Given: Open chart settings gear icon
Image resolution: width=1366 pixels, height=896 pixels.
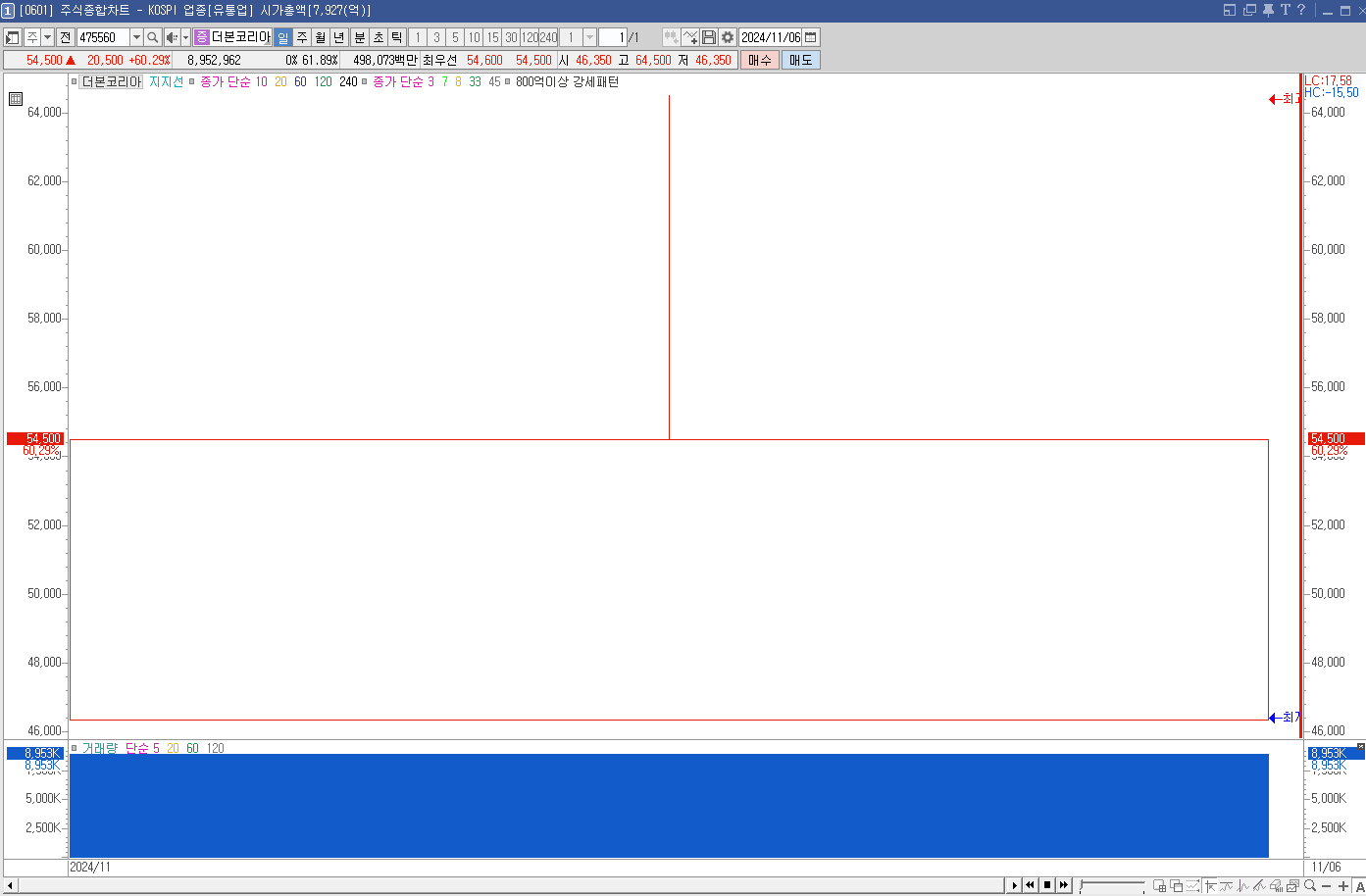Looking at the screenshot, I should (x=728, y=37).
